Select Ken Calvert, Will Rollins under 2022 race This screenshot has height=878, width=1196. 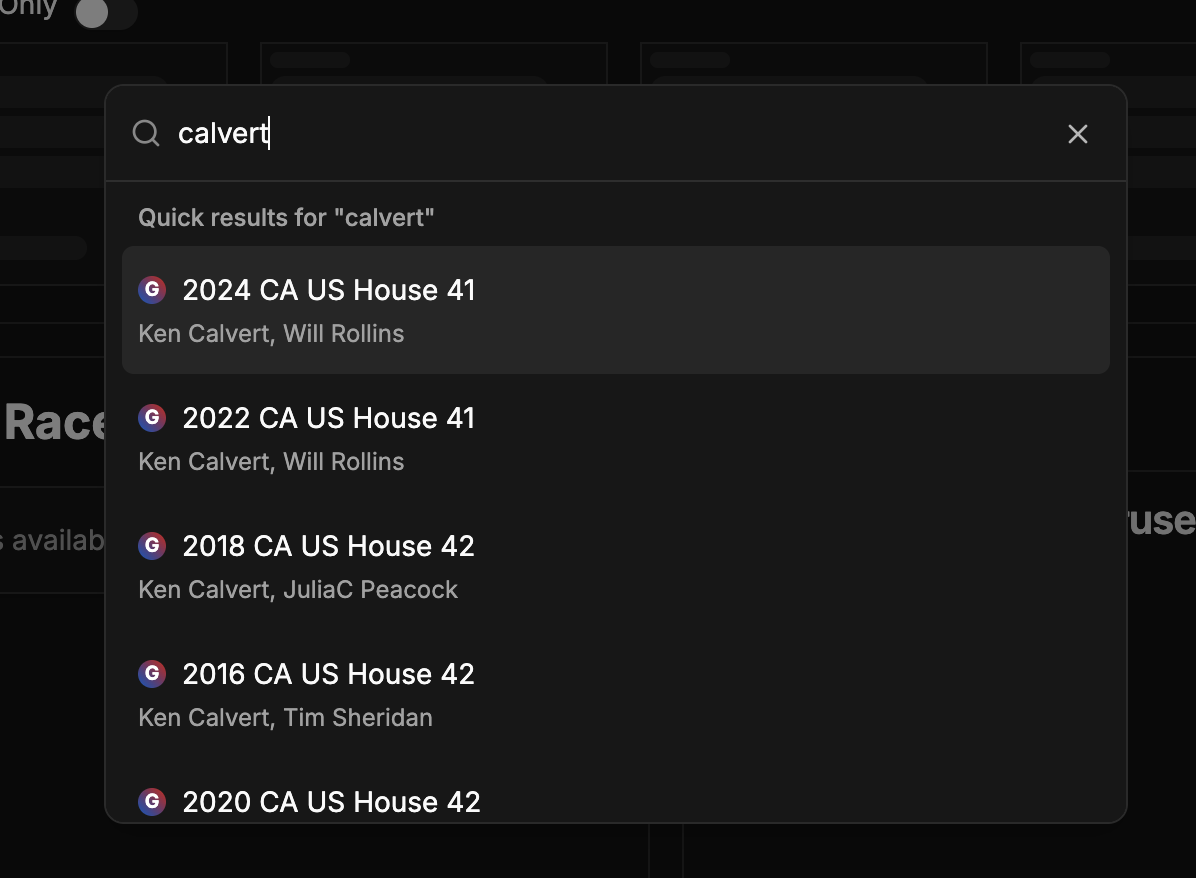coord(271,461)
